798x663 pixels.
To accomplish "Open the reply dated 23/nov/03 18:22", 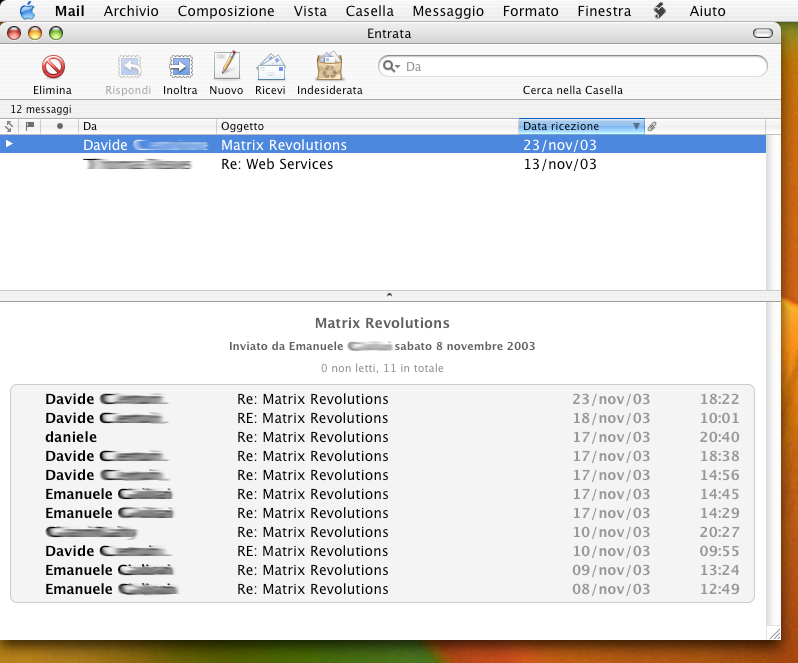I will click(382, 399).
